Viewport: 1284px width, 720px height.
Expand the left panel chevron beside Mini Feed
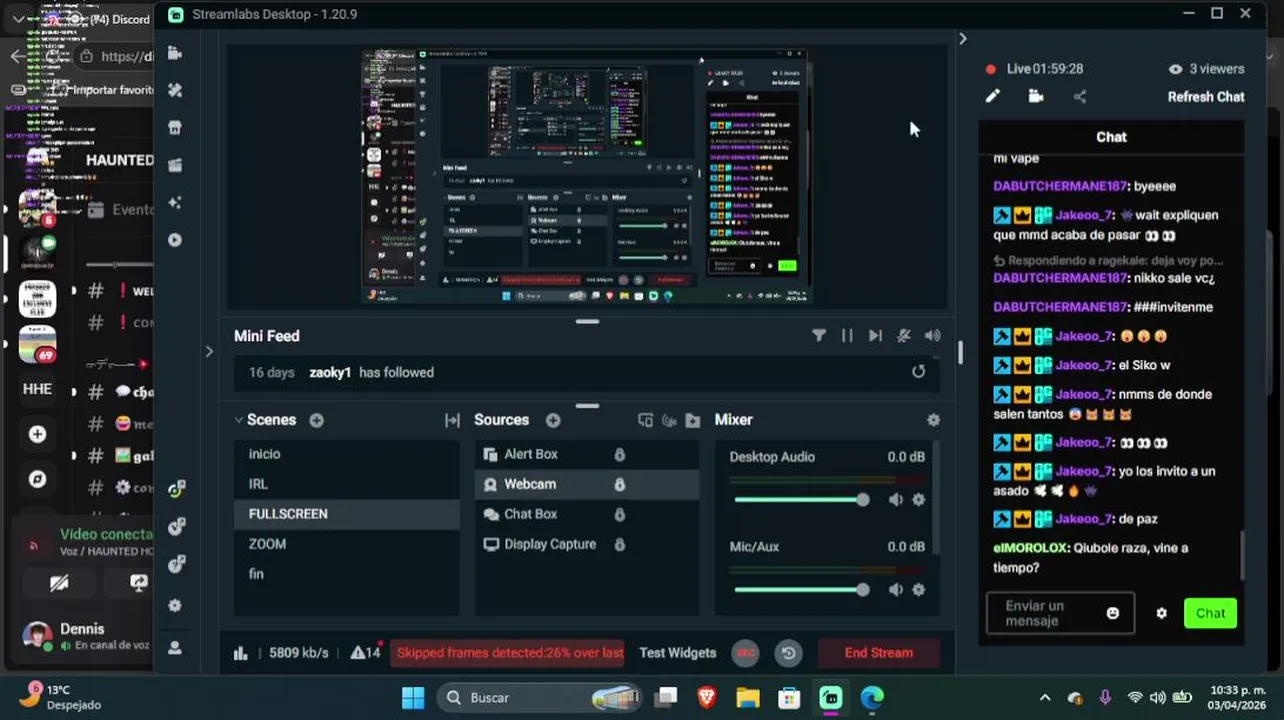pos(209,351)
